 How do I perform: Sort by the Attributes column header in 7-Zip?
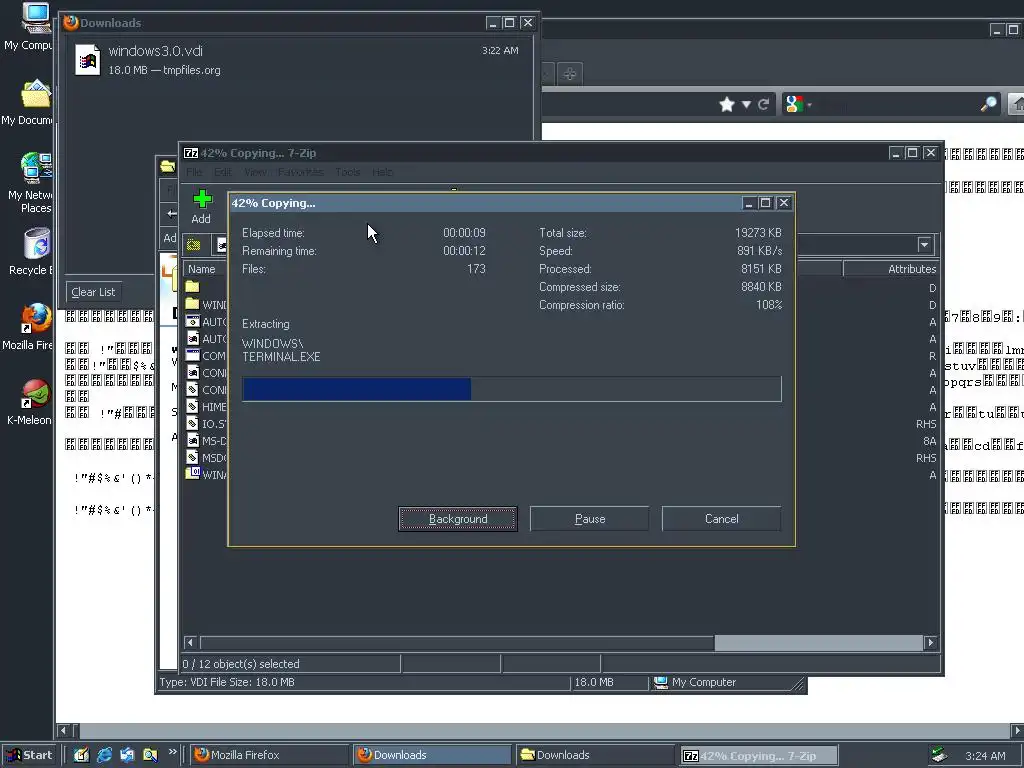point(891,269)
